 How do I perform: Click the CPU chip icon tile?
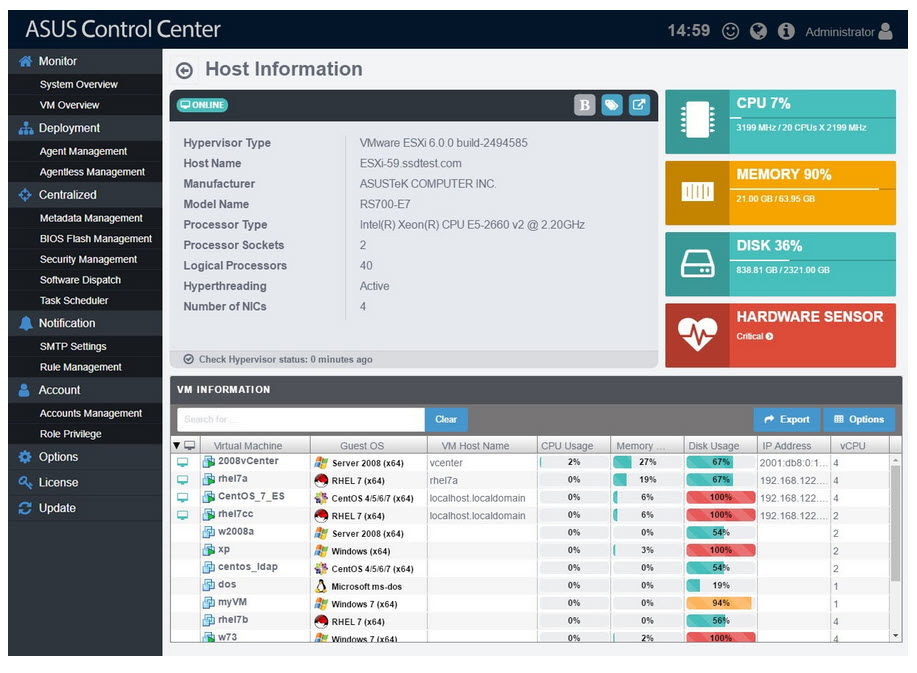tap(697, 121)
